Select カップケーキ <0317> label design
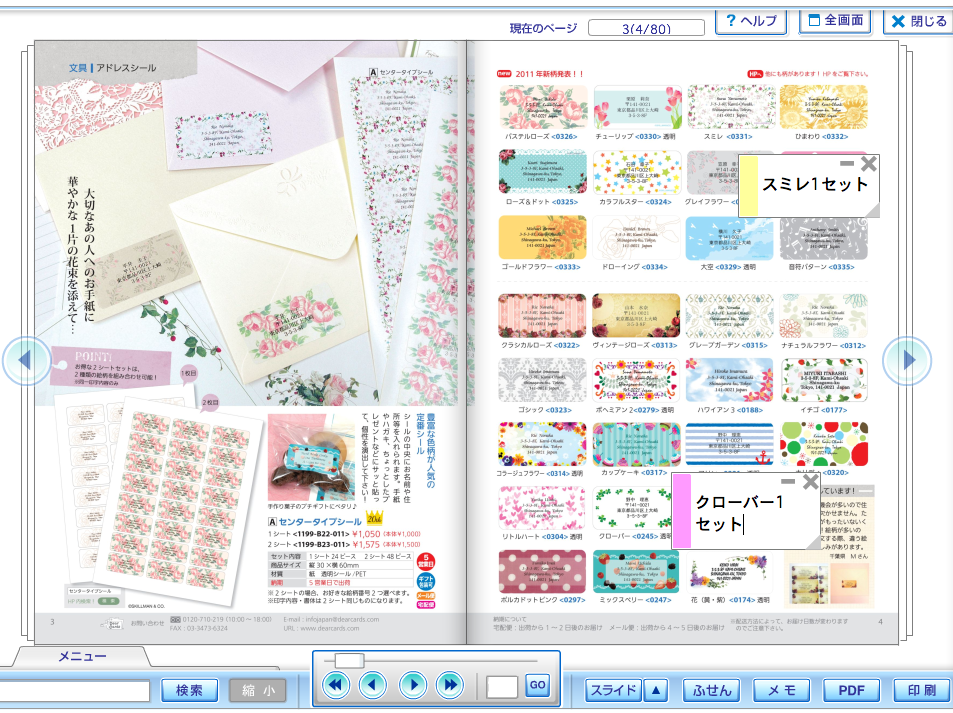 click(636, 444)
